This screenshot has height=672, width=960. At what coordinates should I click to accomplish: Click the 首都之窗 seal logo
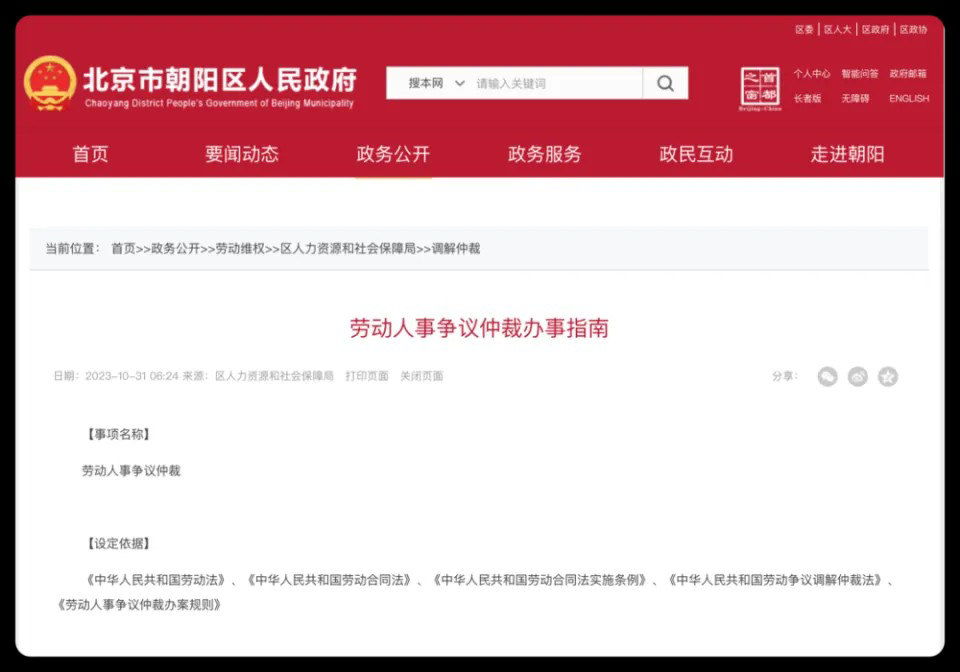tap(760, 88)
